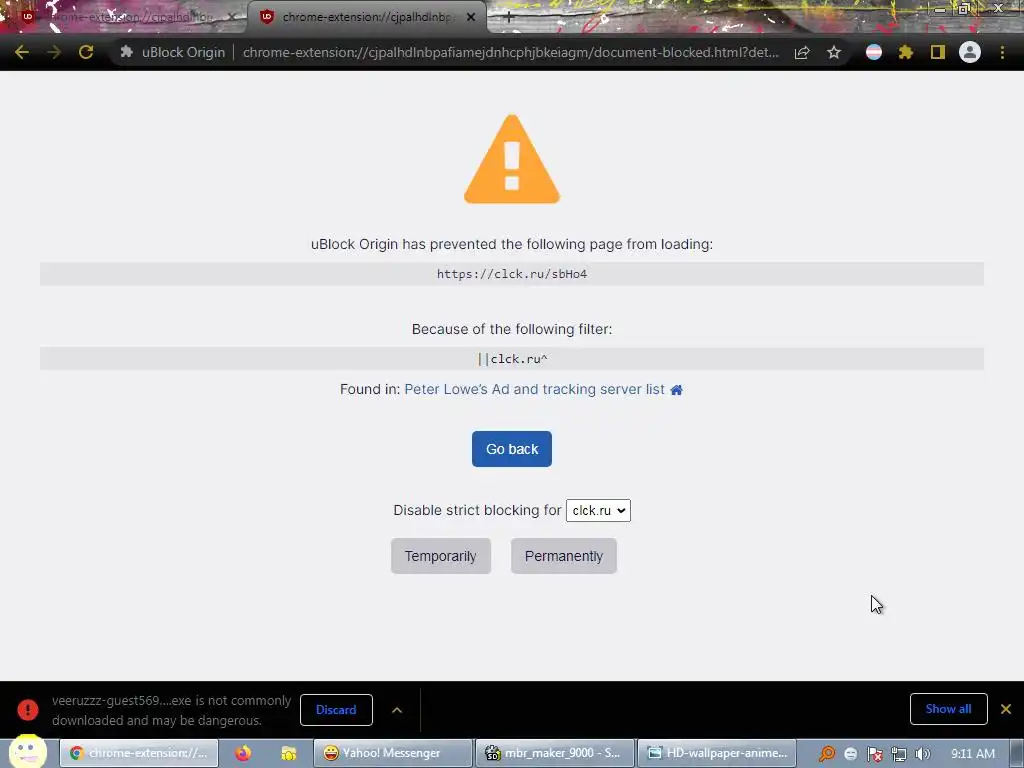The height and width of the screenshot is (768, 1024).
Task: Launch Firefox from the taskbar
Action: point(243,753)
